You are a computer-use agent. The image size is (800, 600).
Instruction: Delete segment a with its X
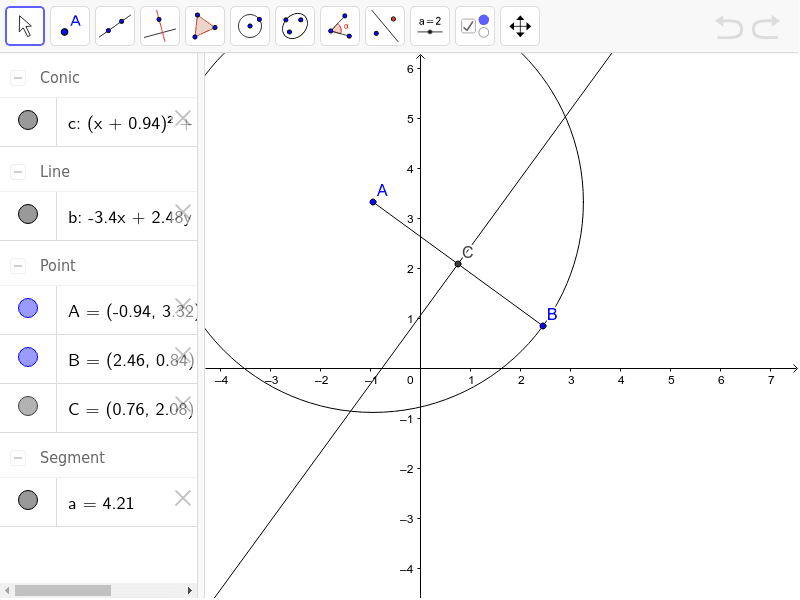183,498
